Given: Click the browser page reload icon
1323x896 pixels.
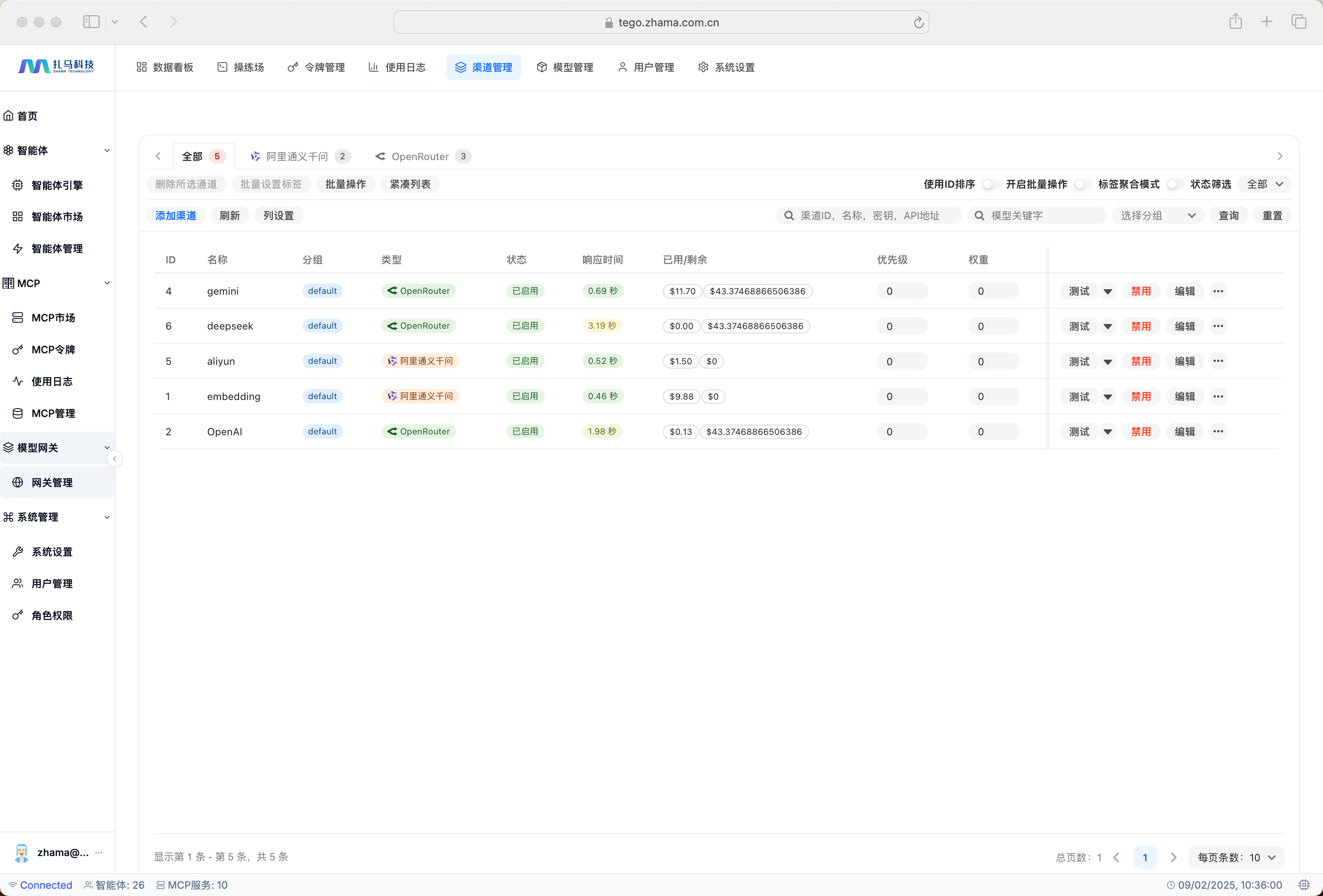Looking at the screenshot, I should click(918, 23).
